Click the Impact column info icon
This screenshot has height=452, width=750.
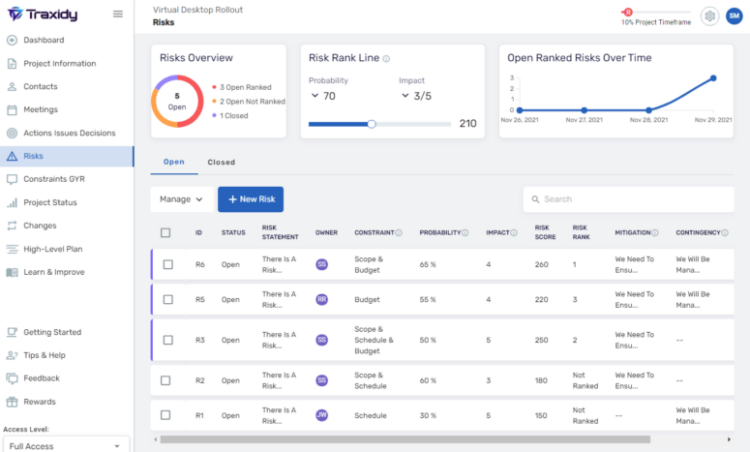pyautogui.click(x=514, y=233)
